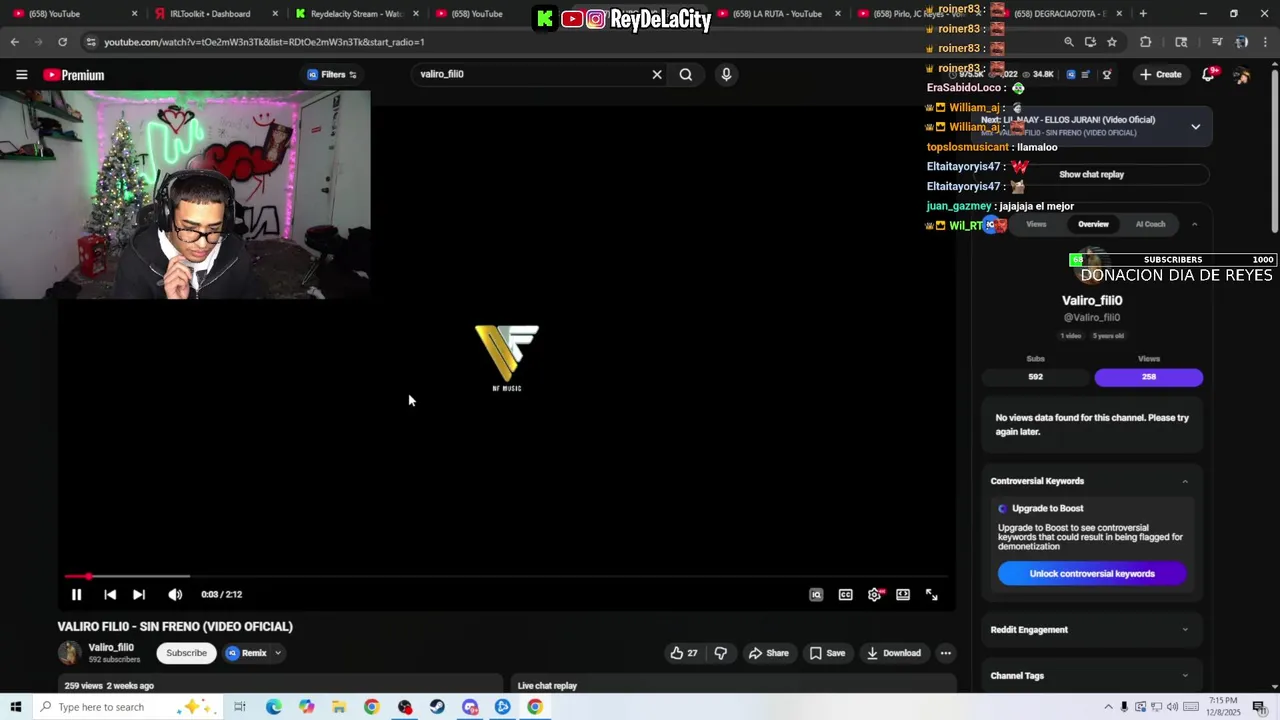
Task: Open YouTube guide hamburger menu
Action: pos(21,75)
